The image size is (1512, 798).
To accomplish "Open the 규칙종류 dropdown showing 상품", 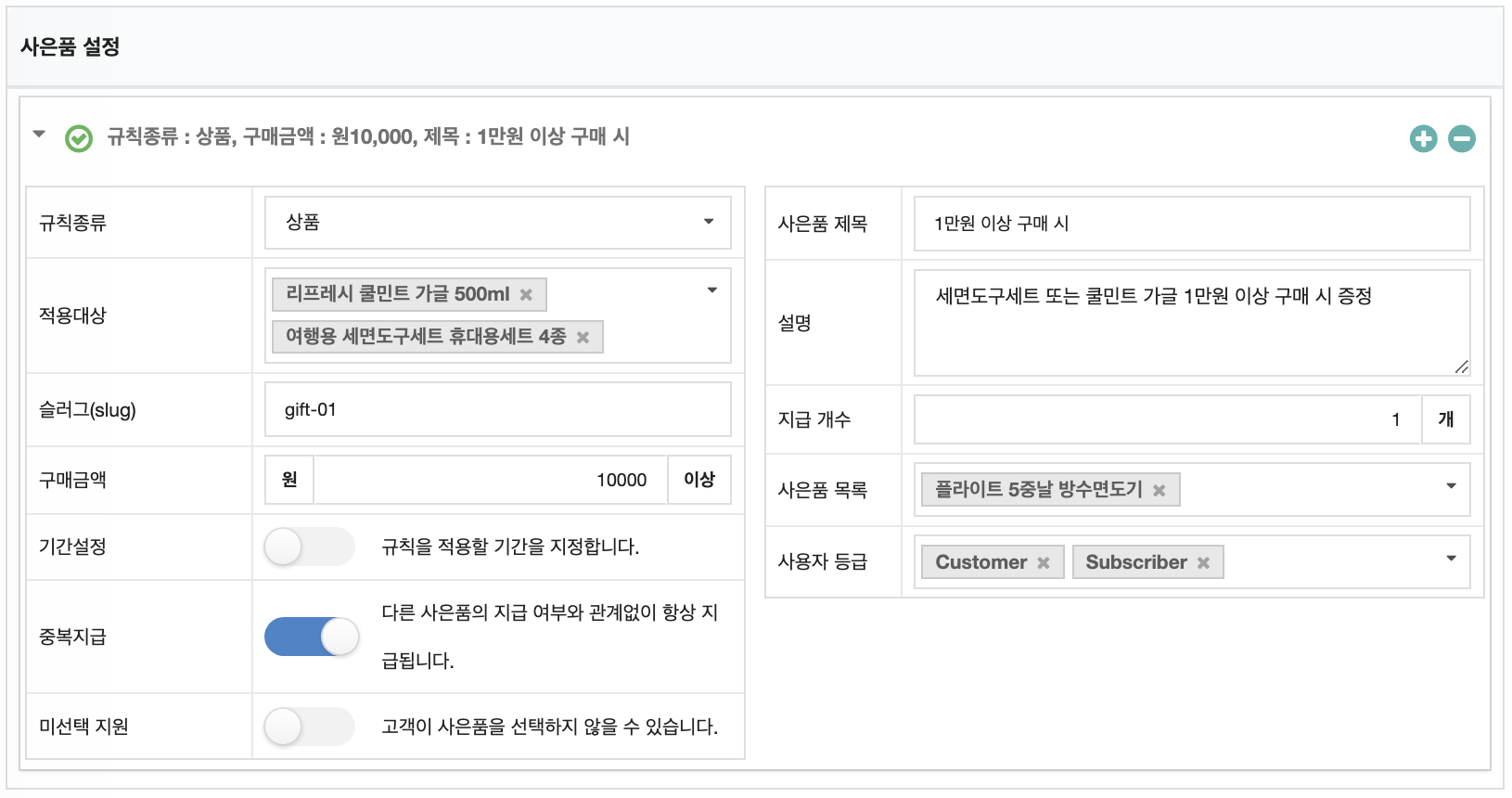I will click(x=497, y=223).
